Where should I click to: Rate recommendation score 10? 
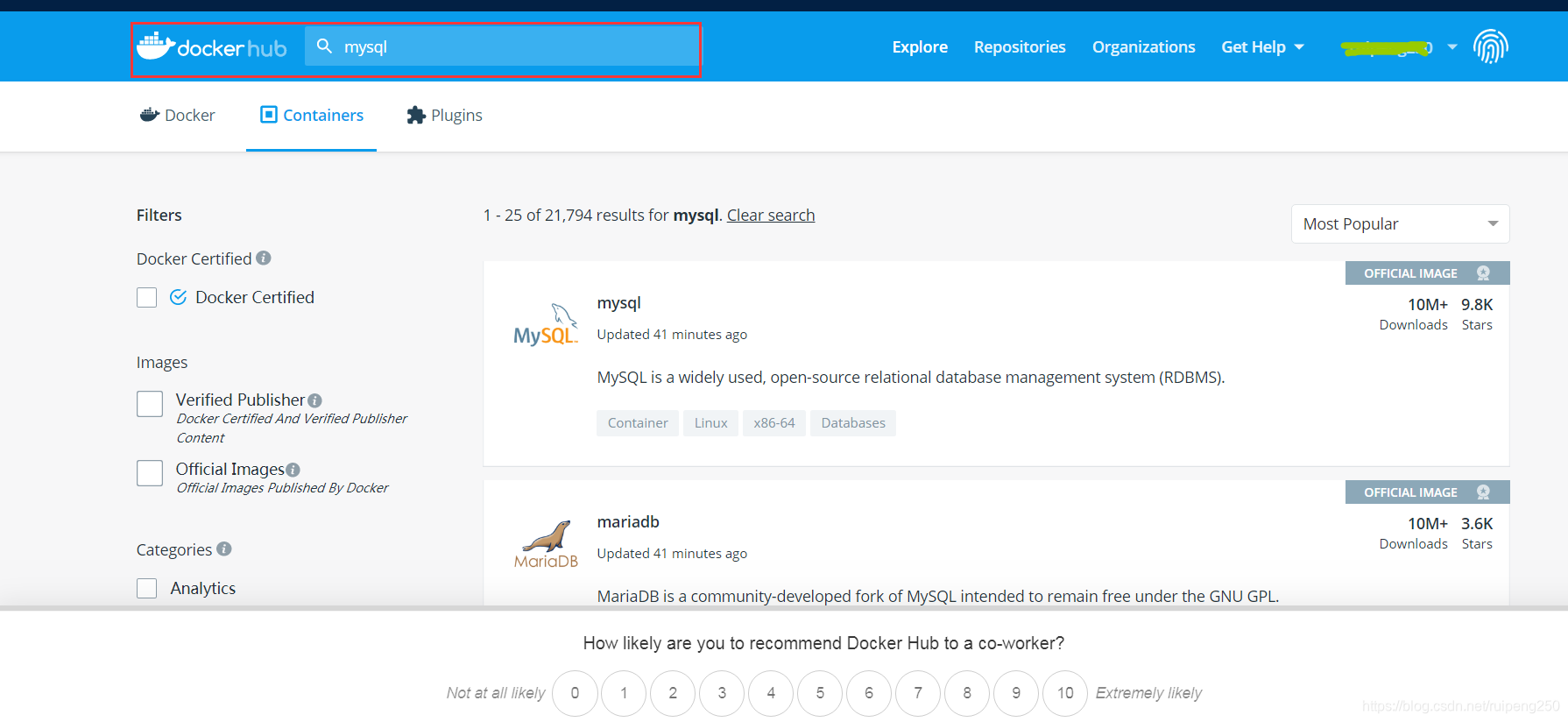(x=1065, y=693)
